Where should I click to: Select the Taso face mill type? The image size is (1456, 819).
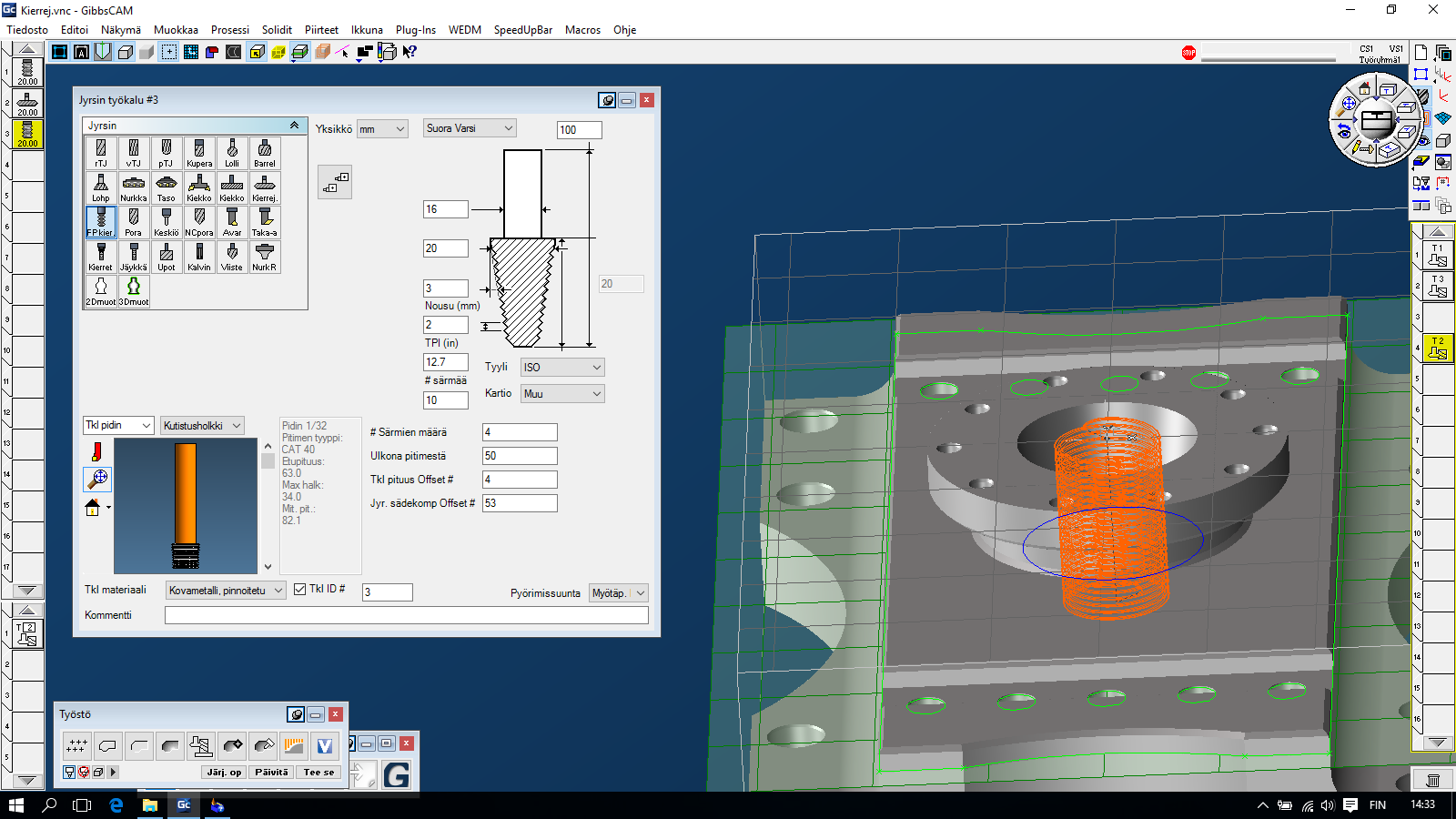[x=167, y=187]
